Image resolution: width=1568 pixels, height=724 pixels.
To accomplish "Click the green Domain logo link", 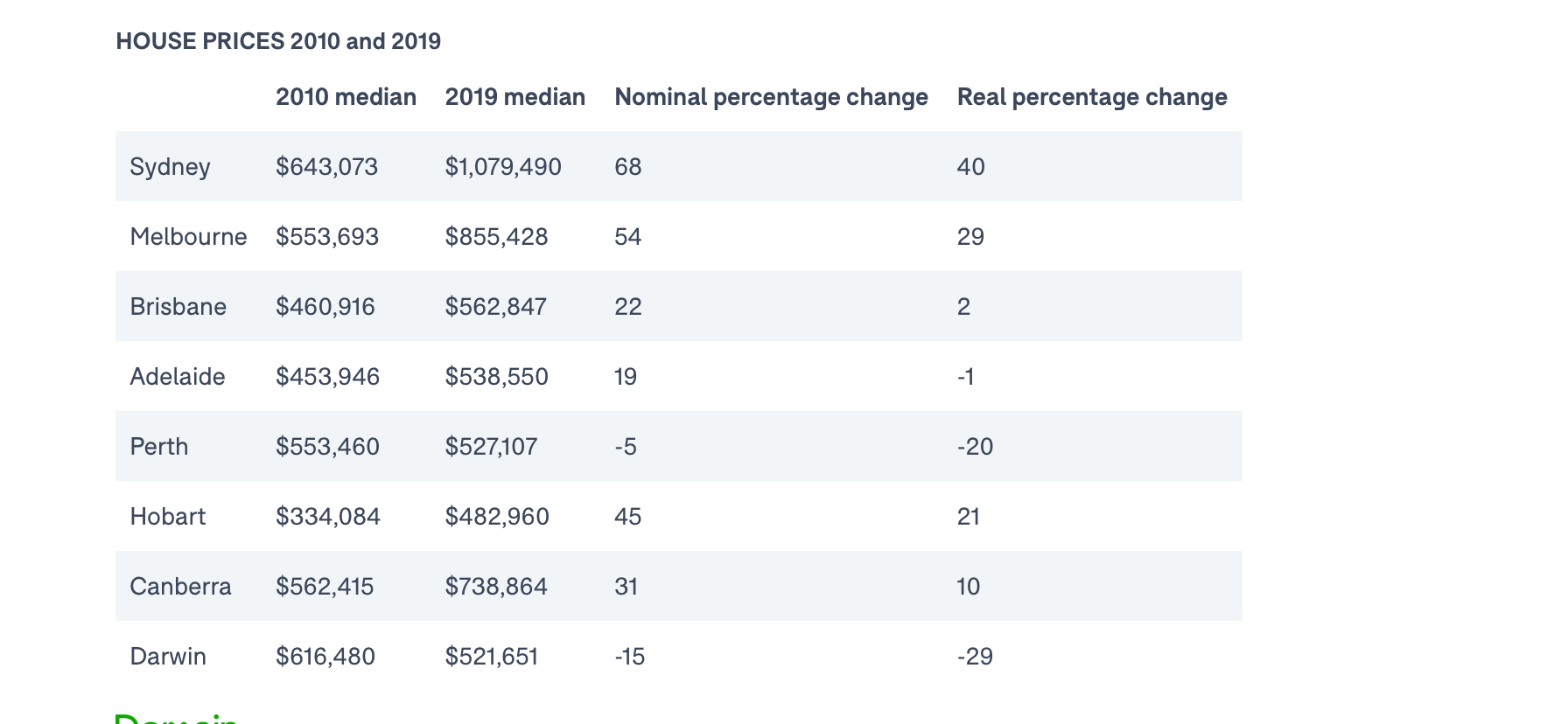I will [x=177, y=719].
